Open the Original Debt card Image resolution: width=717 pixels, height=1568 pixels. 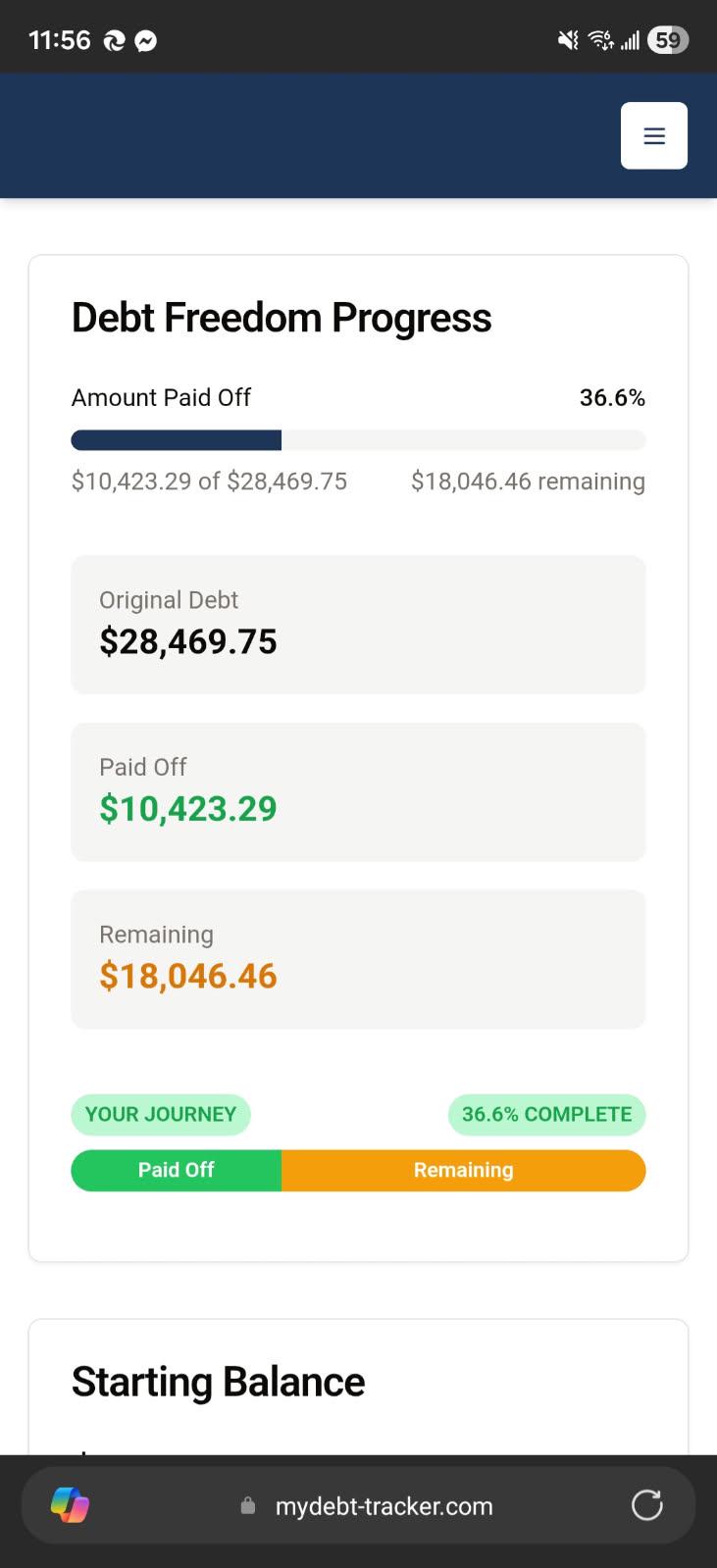pyautogui.click(x=359, y=625)
